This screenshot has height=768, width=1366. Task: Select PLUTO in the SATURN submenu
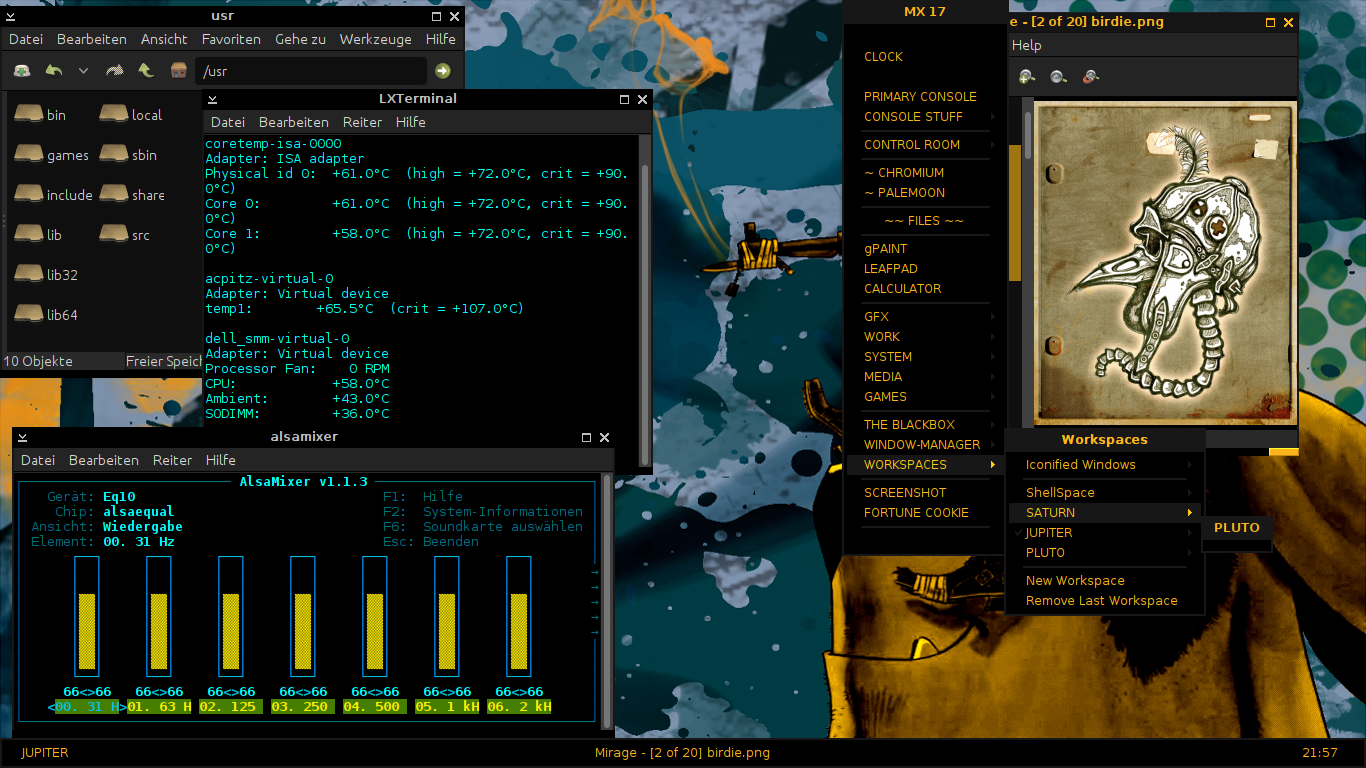tap(1237, 528)
